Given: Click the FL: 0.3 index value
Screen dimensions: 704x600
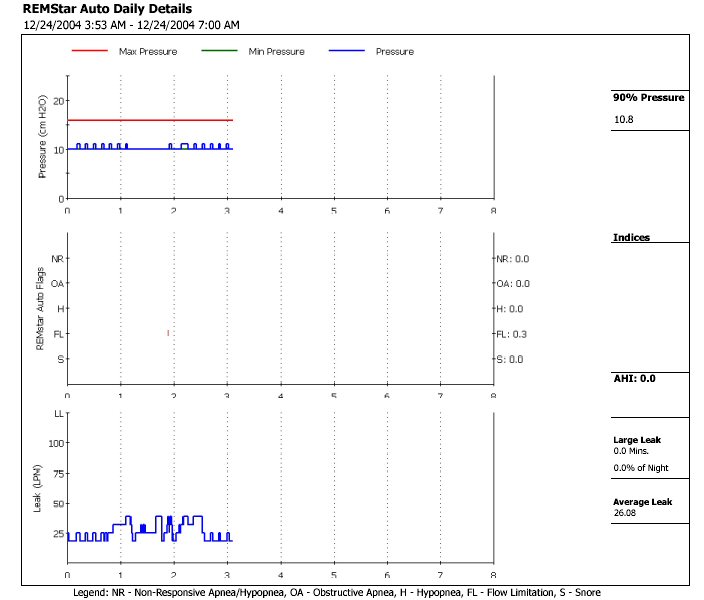Looking at the screenshot, I should point(511,334).
